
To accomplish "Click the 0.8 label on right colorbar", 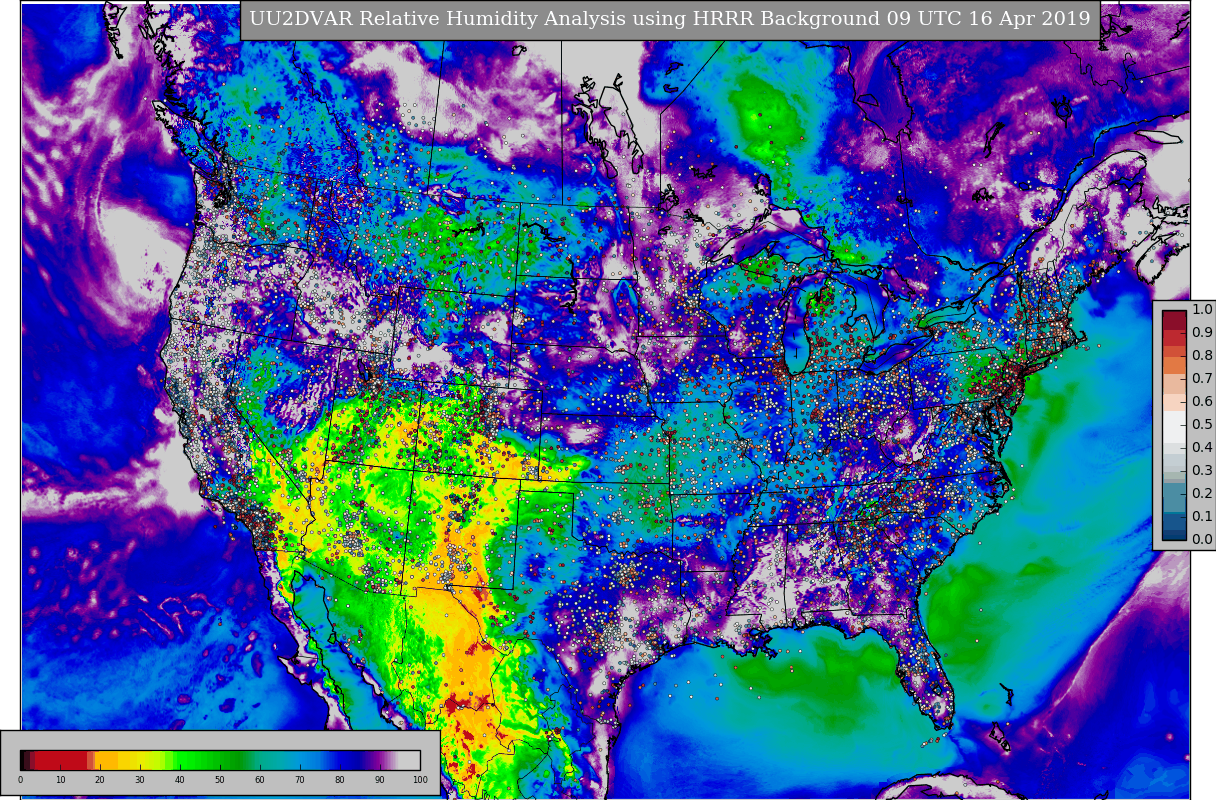I will [x=1202, y=355].
